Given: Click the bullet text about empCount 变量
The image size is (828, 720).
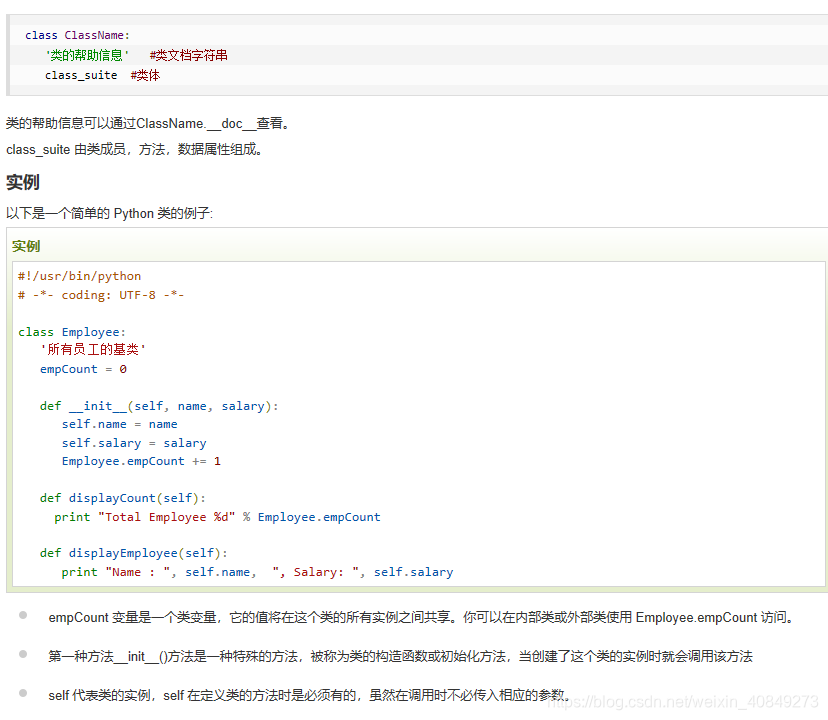Looking at the screenshot, I should [x=421, y=617].
